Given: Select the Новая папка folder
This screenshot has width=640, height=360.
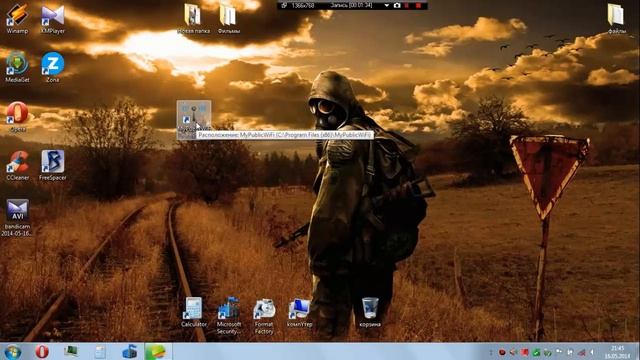Looking at the screenshot, I should [193, 18].
